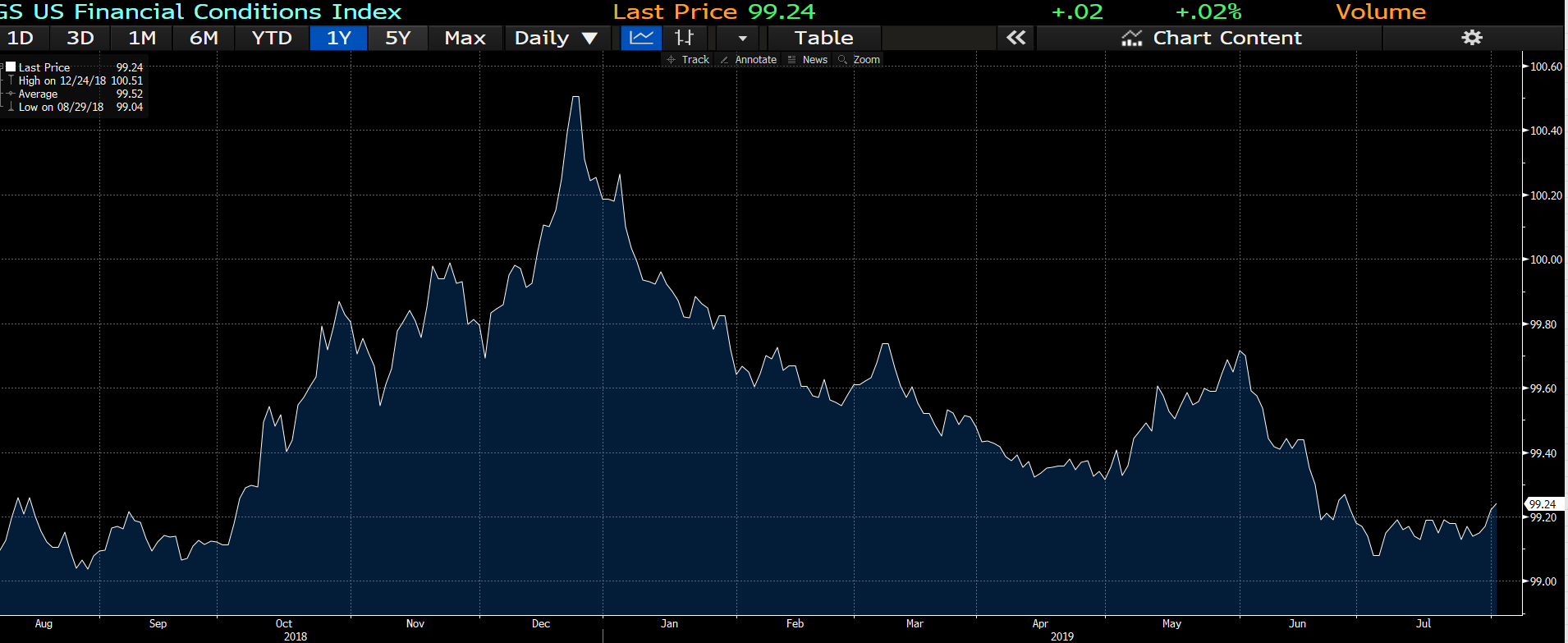Click the 100.60 y-axis label
Screen dimensions: 1568x643
point(1547,67)
